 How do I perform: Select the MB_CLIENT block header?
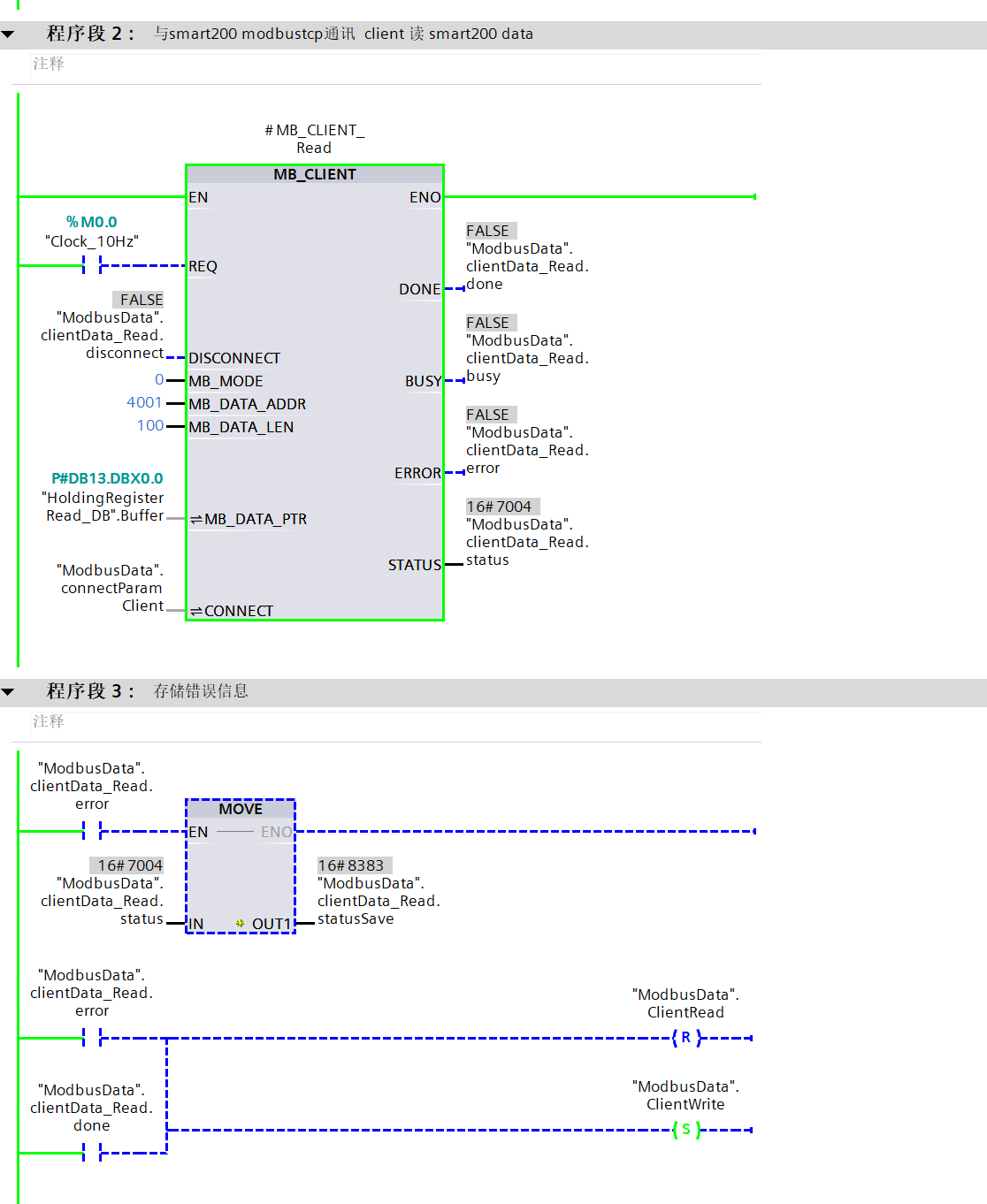[x=315, y=174]
